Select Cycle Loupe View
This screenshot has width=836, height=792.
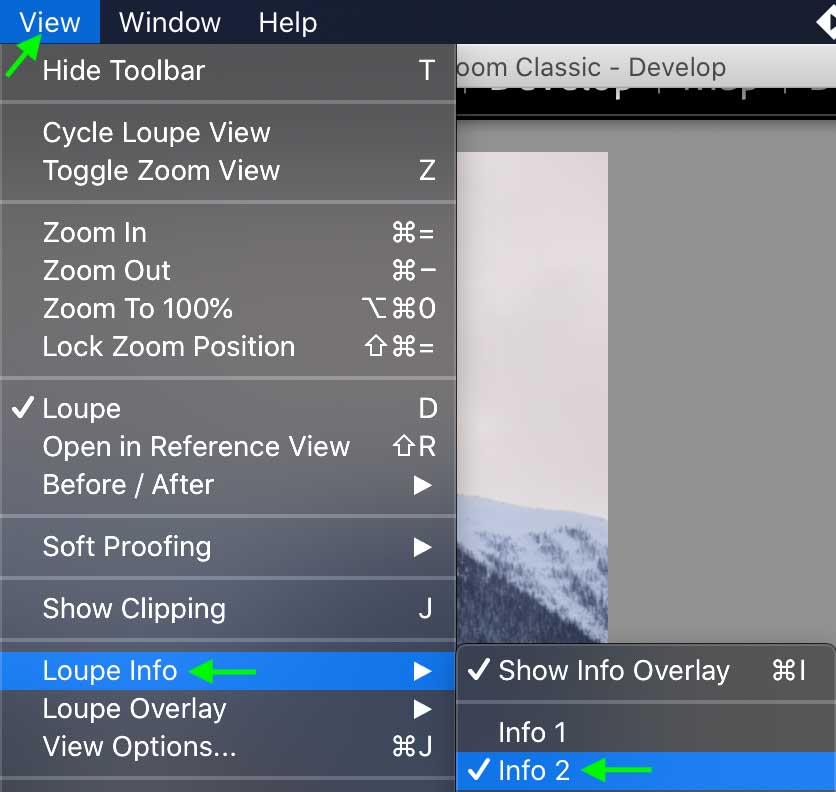tap(228, 132)
